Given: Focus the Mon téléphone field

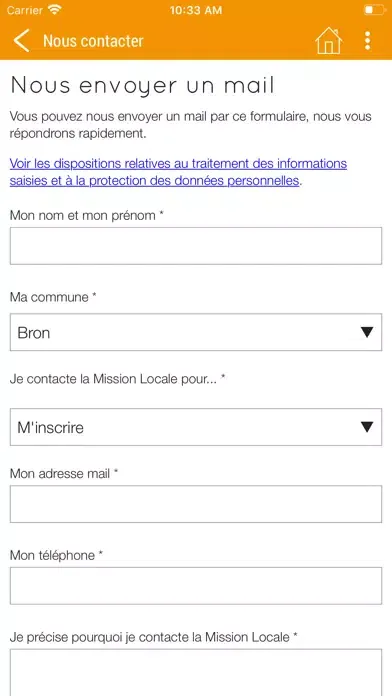Looking at the screenshot, I should 196,585.
